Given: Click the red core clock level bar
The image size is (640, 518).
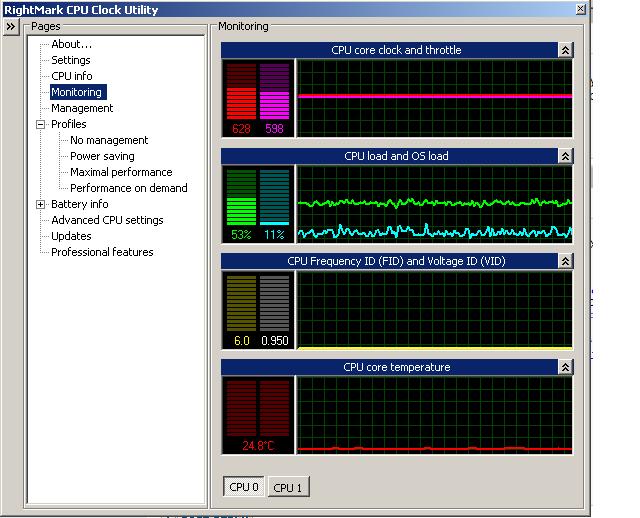Looking at the screenshot, I should pyautogui.click(x=241, y=91).
